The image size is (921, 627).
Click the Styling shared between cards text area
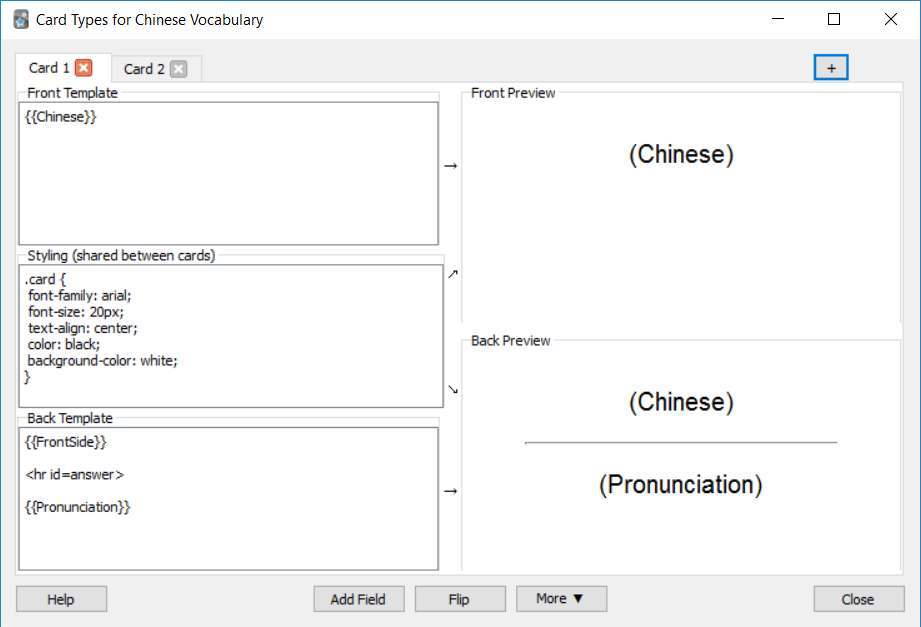(230, 330)
